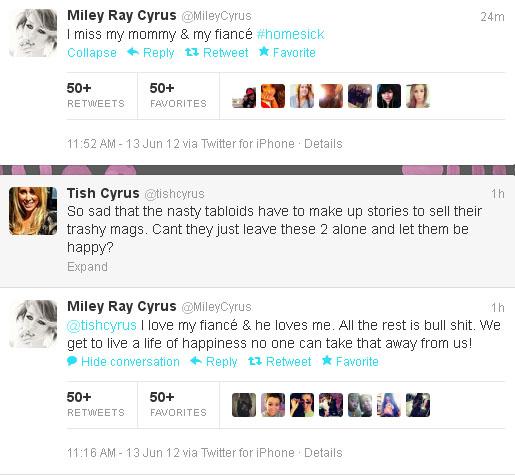Open the @tishcyrus mention in Miley's reply
This screenshot has height=475, width=515.
102,325
